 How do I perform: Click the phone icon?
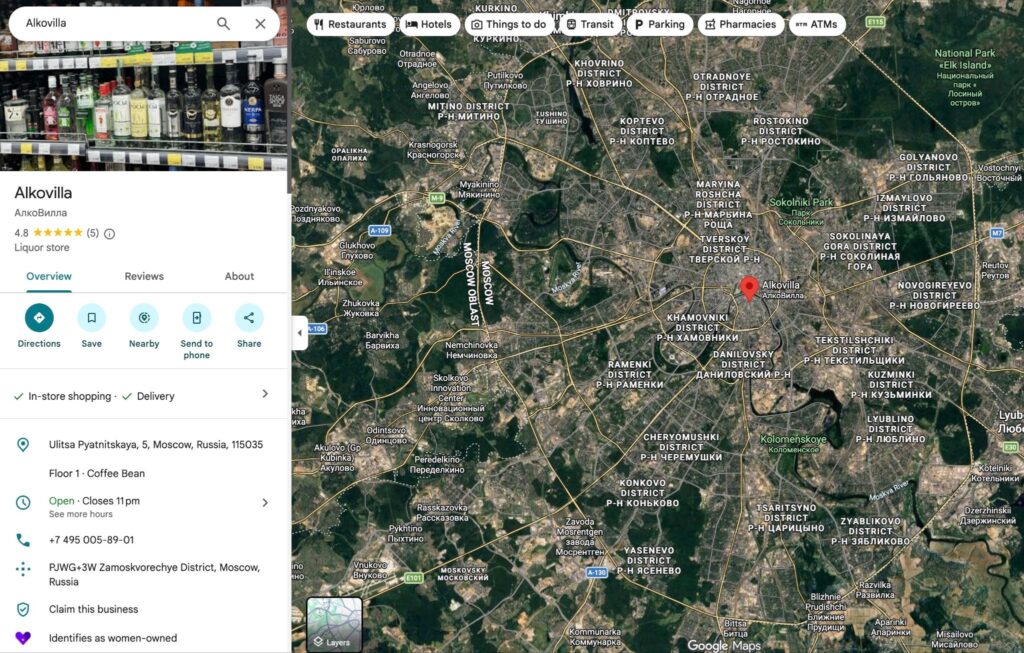(23, 540)
